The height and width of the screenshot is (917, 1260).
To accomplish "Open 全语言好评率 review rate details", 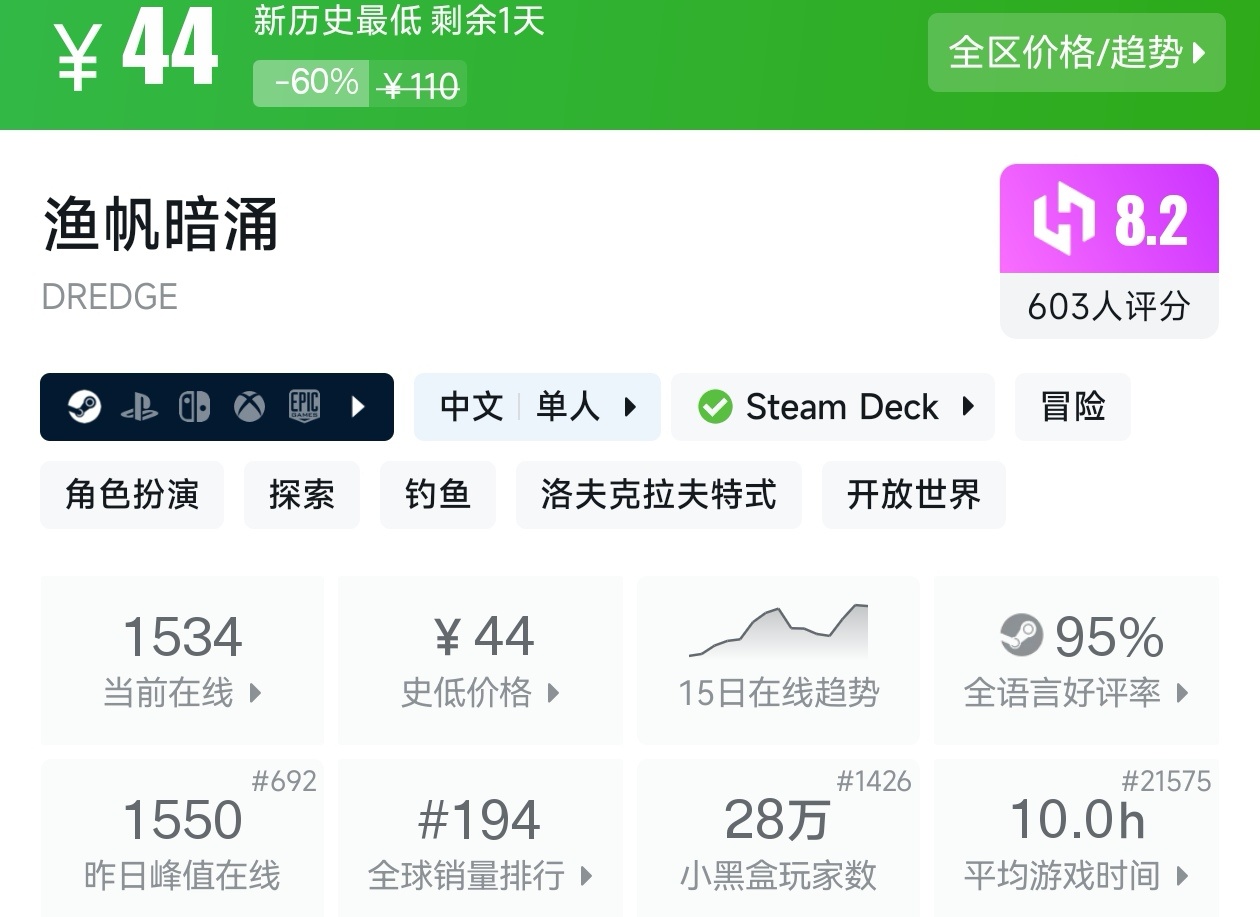I will tap(1076, 660).
